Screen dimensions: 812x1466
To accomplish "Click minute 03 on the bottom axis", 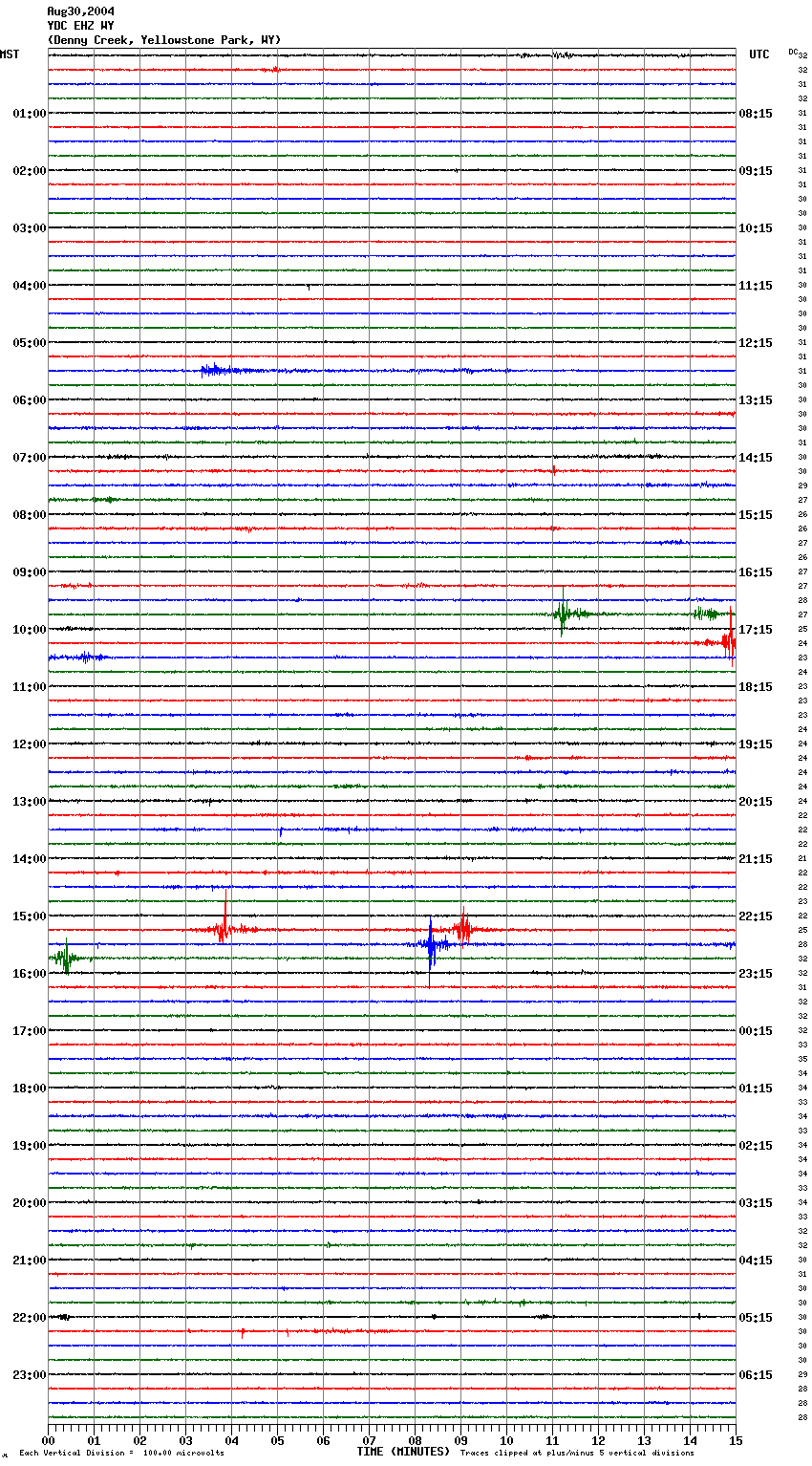I will (185, 1440).
